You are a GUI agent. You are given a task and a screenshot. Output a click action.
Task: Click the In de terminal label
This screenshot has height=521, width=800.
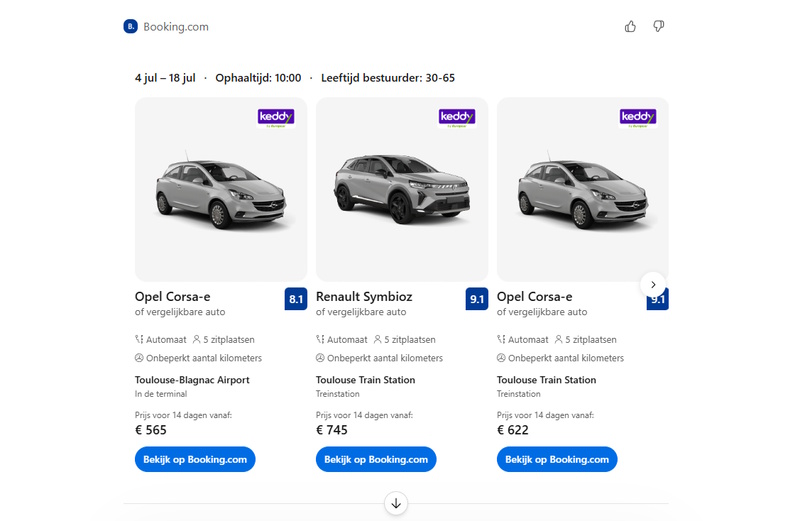click(x=161, y=394)
